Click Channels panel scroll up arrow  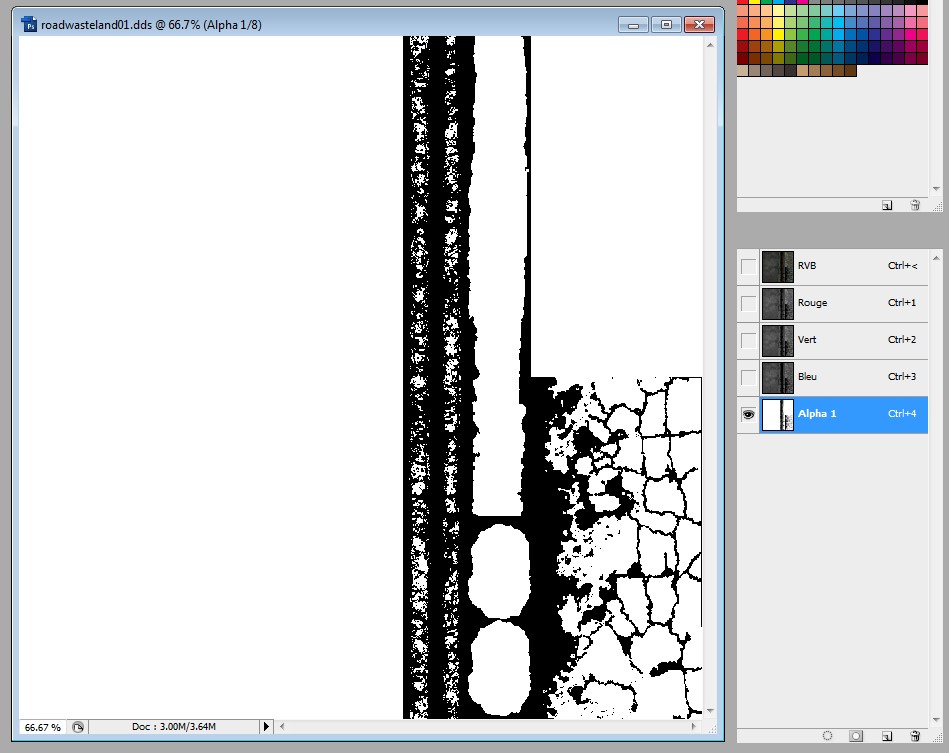pyautogui.click(x=936, y=258)
